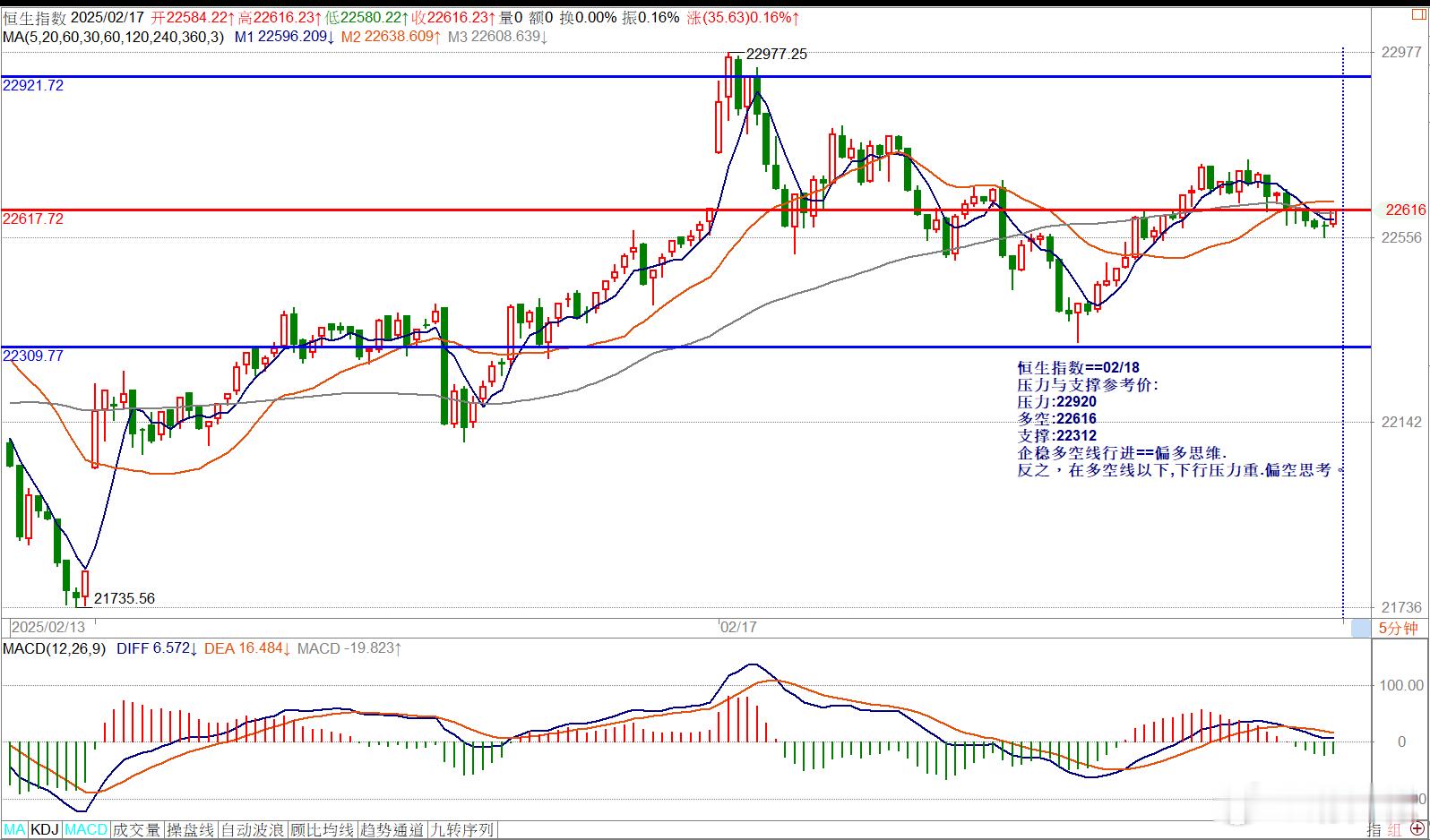Click the 开22584.22 open price value
Image resolution: width=1430 pixels, height=840 pixels.
click(x=193, y=17)
